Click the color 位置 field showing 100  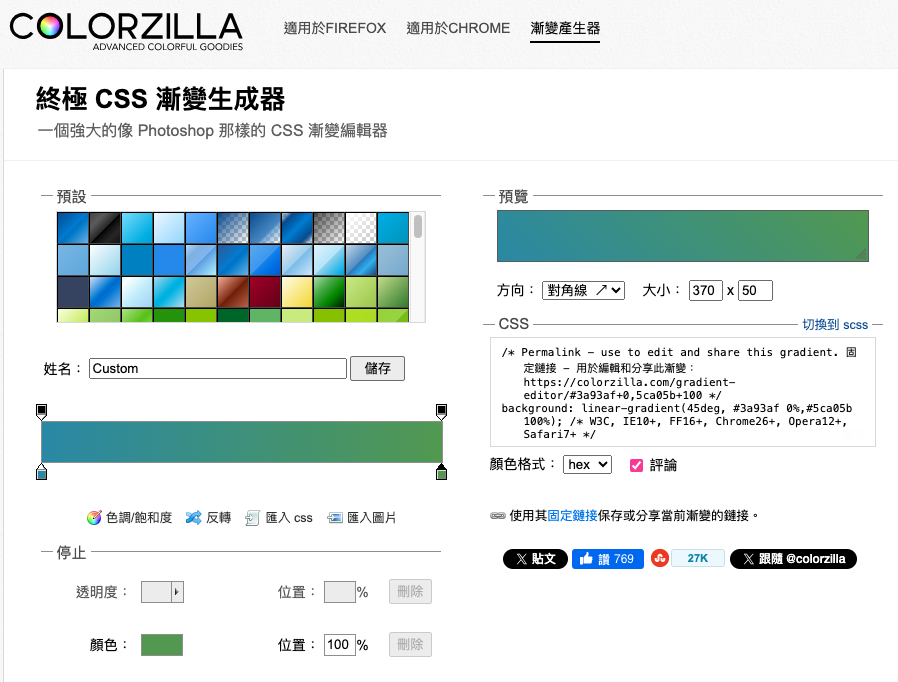(340, 645)
